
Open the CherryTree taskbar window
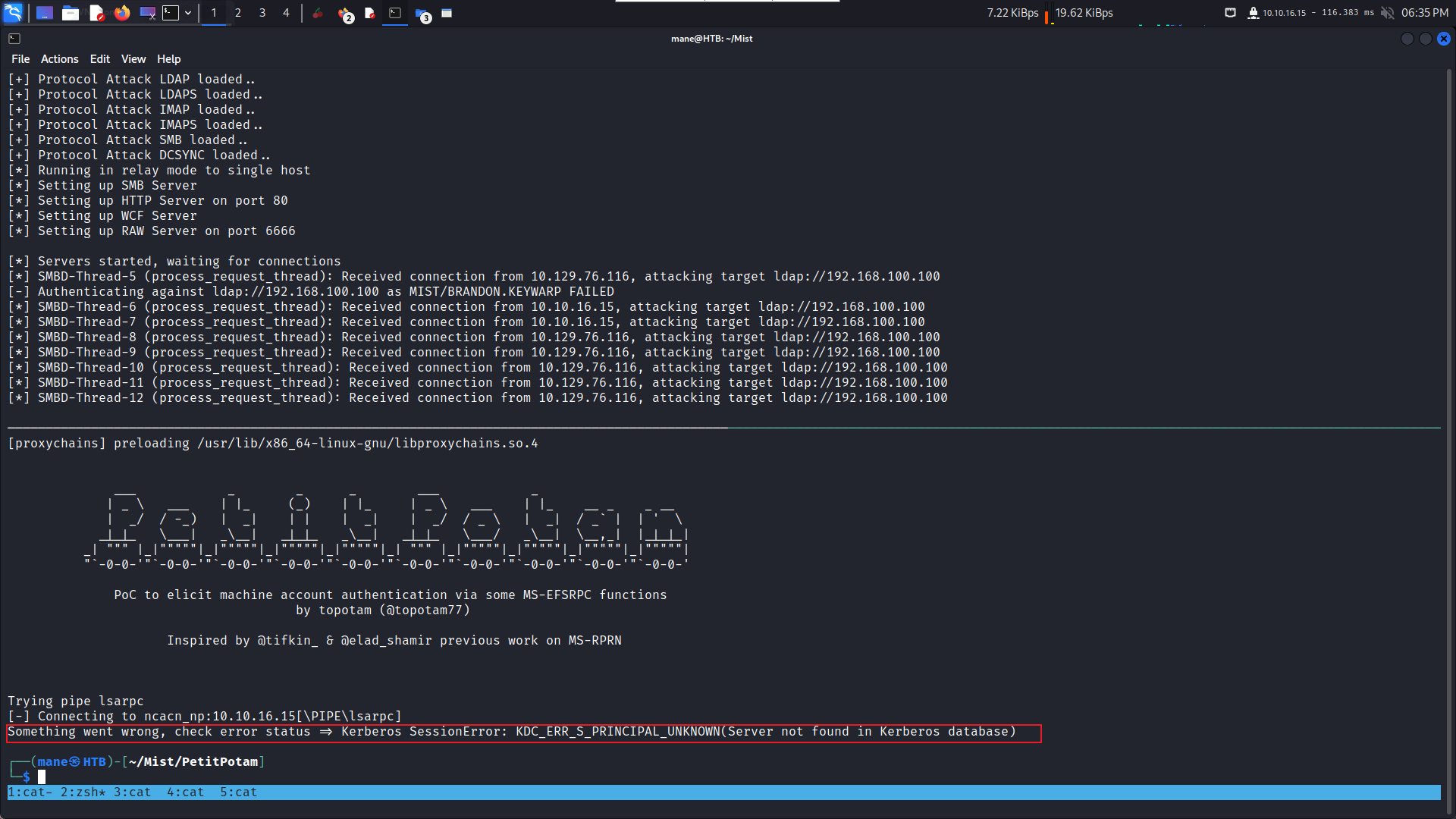tap(318, 13)
